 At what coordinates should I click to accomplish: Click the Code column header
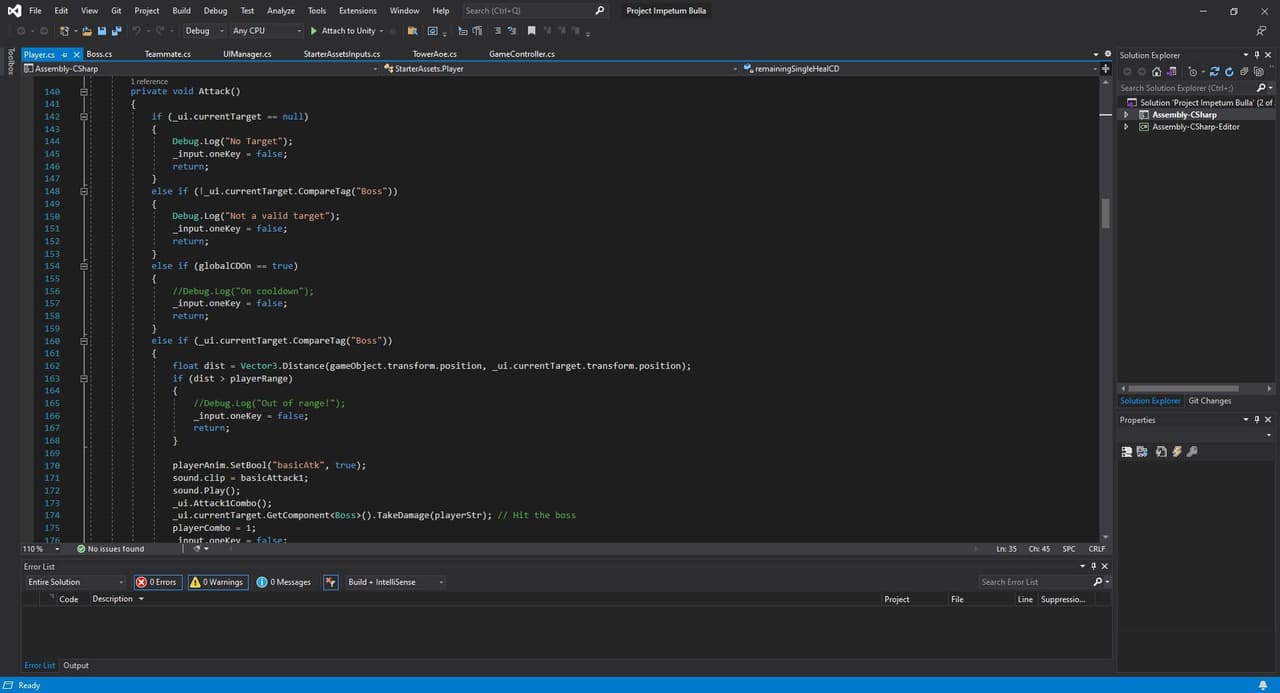(x=69, y=599)
